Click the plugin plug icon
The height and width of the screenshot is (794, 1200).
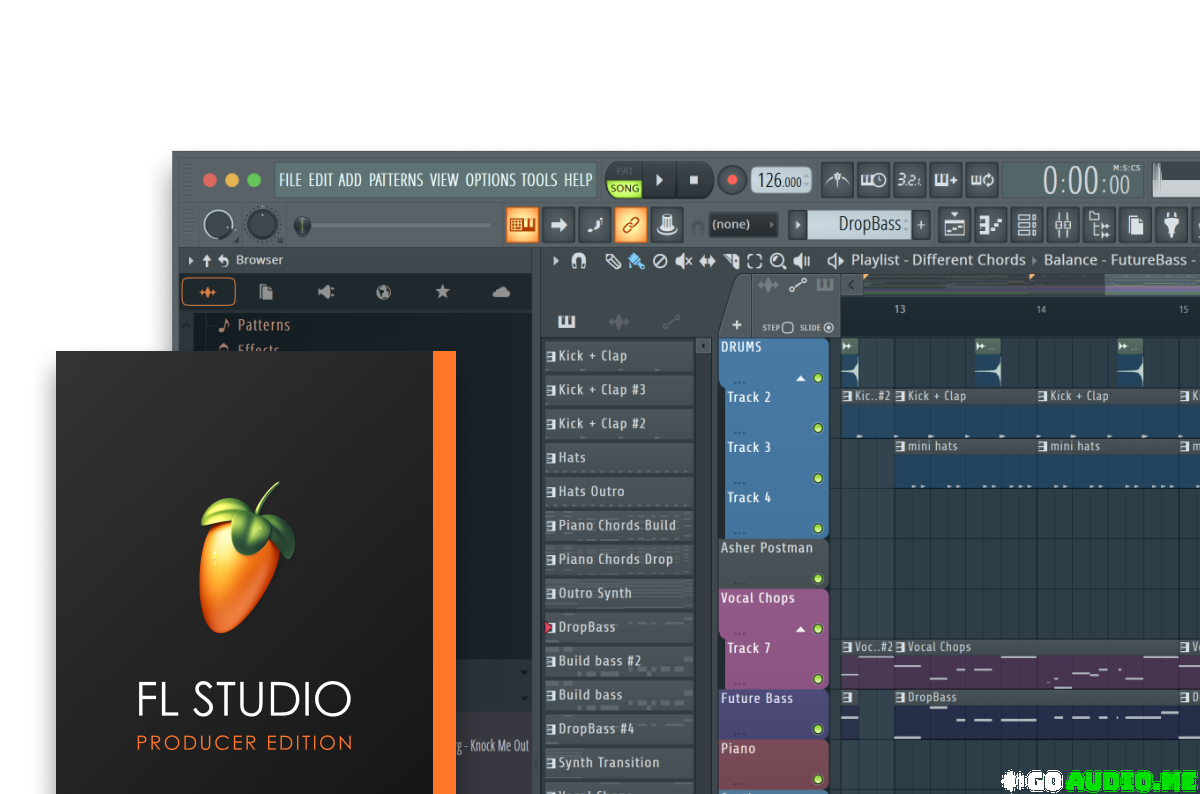[1171, 225]
